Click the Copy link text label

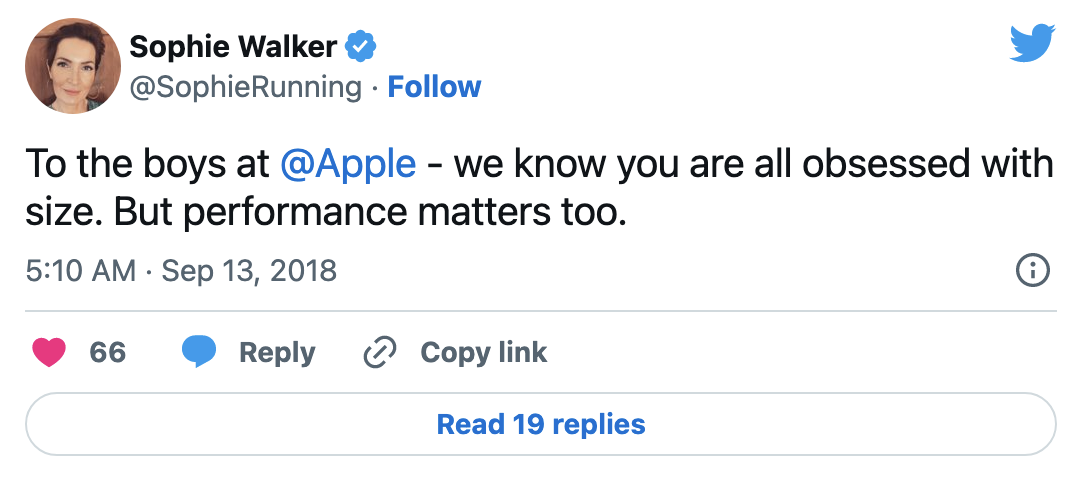pyautogui.click(x=483, y=352)
